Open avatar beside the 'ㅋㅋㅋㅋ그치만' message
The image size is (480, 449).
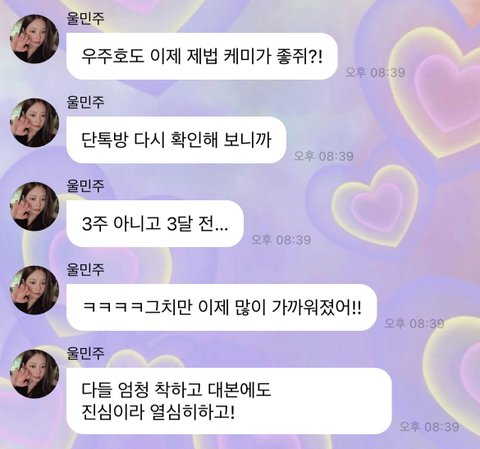click(34, 290)
